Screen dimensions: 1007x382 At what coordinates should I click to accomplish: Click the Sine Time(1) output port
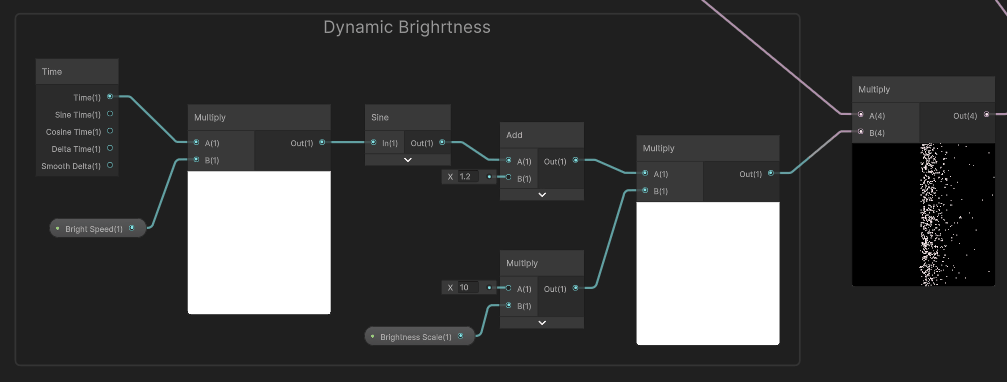click(x=110, y=114)
